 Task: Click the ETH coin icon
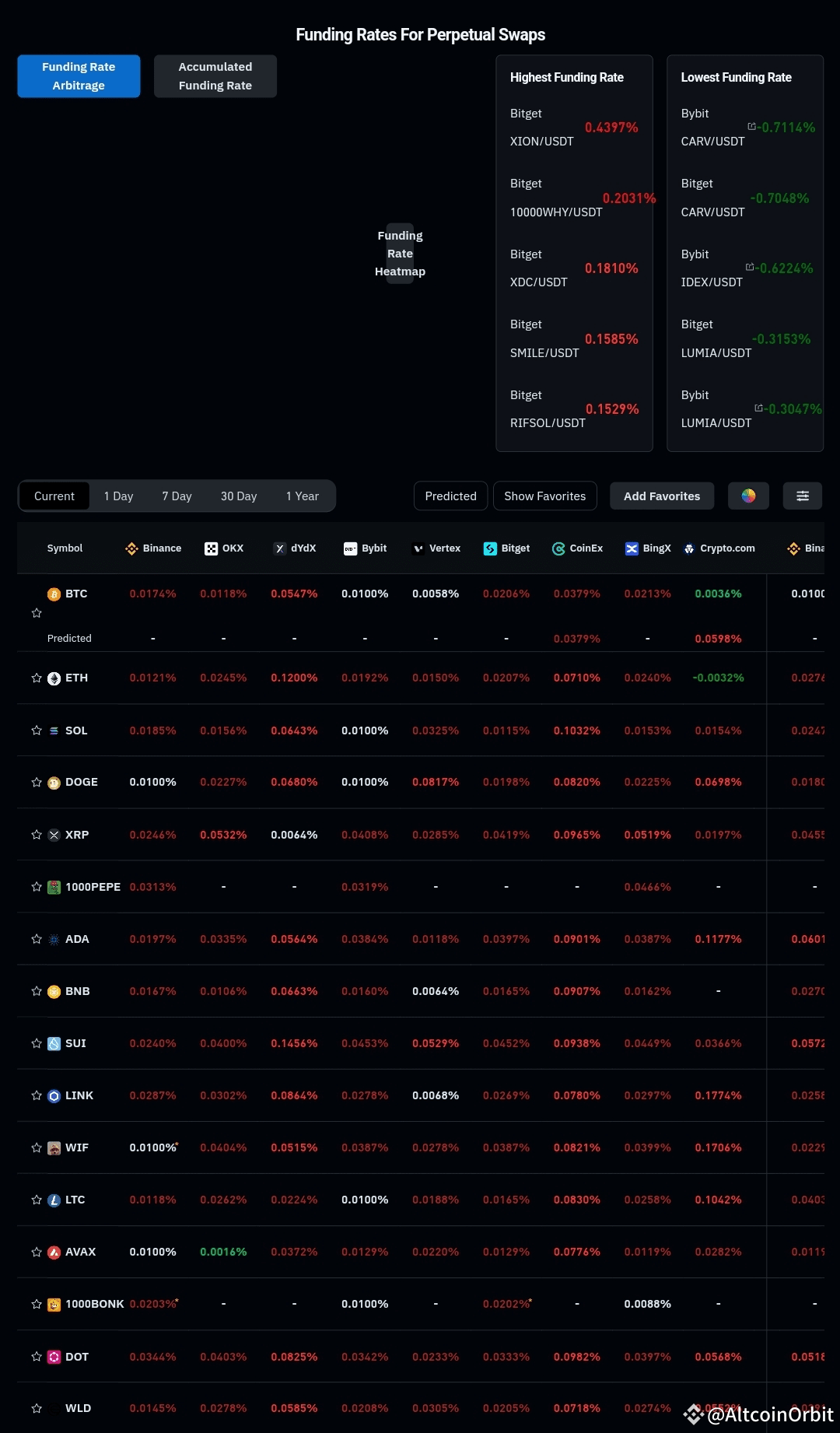pos(54,678)
